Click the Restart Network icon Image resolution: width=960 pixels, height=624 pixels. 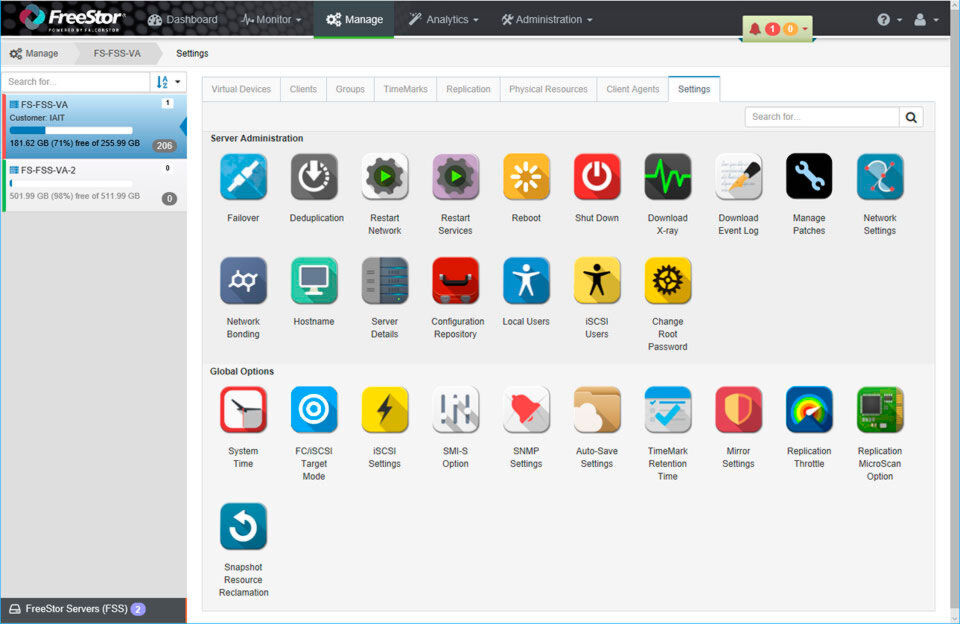click(384, 177)
